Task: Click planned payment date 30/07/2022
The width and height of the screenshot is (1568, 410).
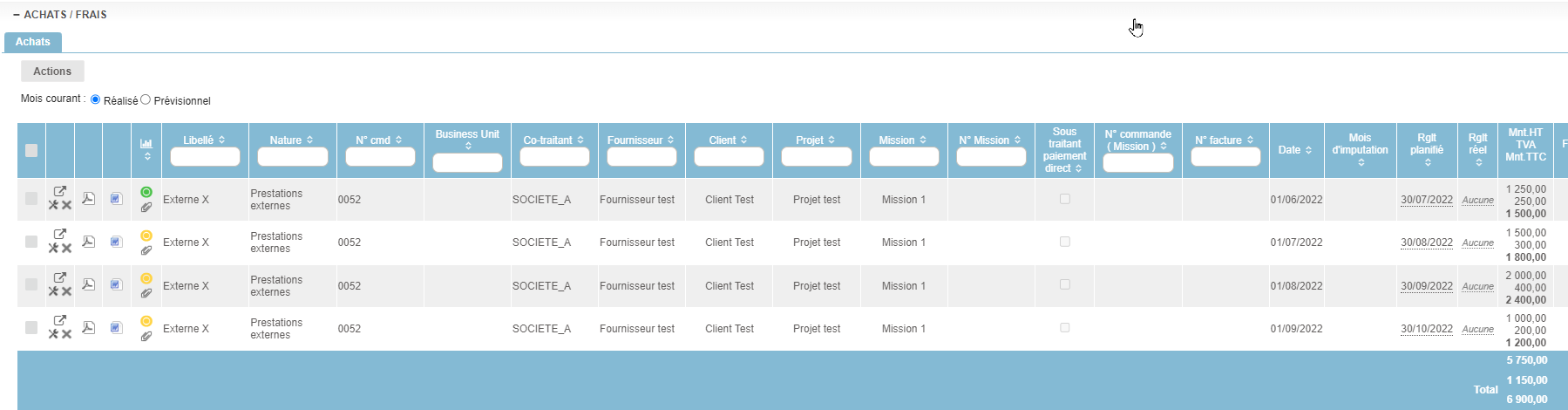Action: (1426, 200)
